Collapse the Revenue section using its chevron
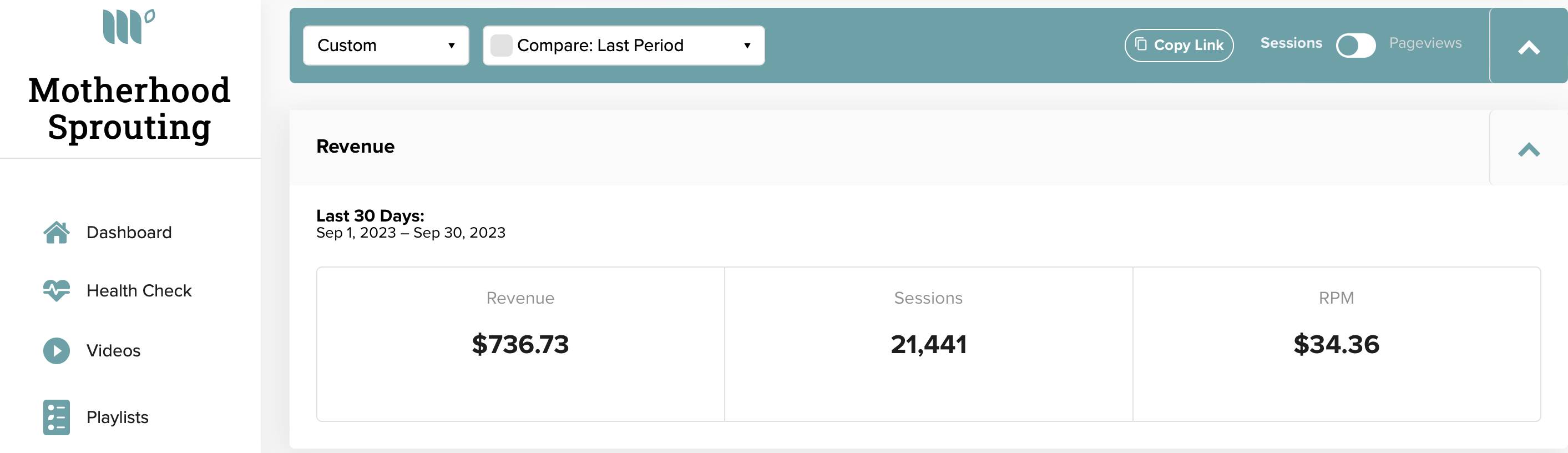The width and height of the screenshot is (1568, 453). click(1529, 149)
